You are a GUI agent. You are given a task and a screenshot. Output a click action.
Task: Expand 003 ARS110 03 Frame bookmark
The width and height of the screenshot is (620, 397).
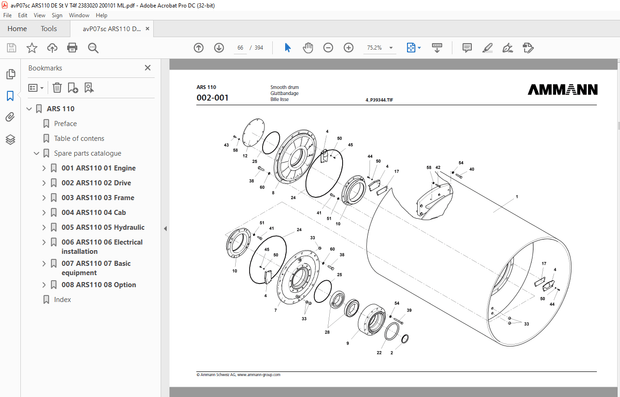(x=44, y=198)
